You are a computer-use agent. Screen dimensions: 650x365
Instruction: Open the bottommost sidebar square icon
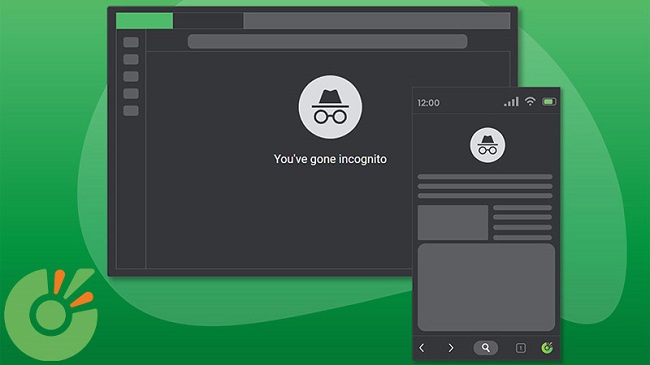pyautogui.click(x=131, y=111)
